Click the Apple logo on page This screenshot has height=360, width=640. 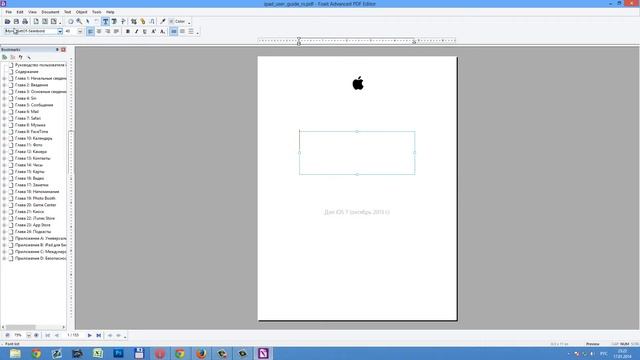coord(358,83)
